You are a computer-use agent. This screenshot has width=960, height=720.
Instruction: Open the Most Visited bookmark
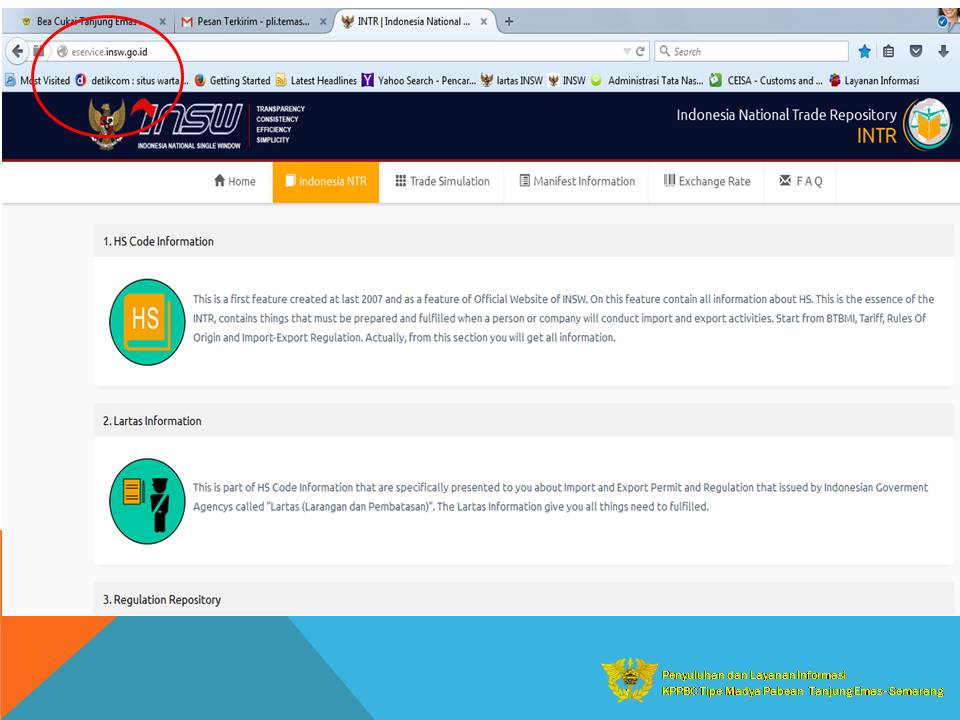click(37, 80)
